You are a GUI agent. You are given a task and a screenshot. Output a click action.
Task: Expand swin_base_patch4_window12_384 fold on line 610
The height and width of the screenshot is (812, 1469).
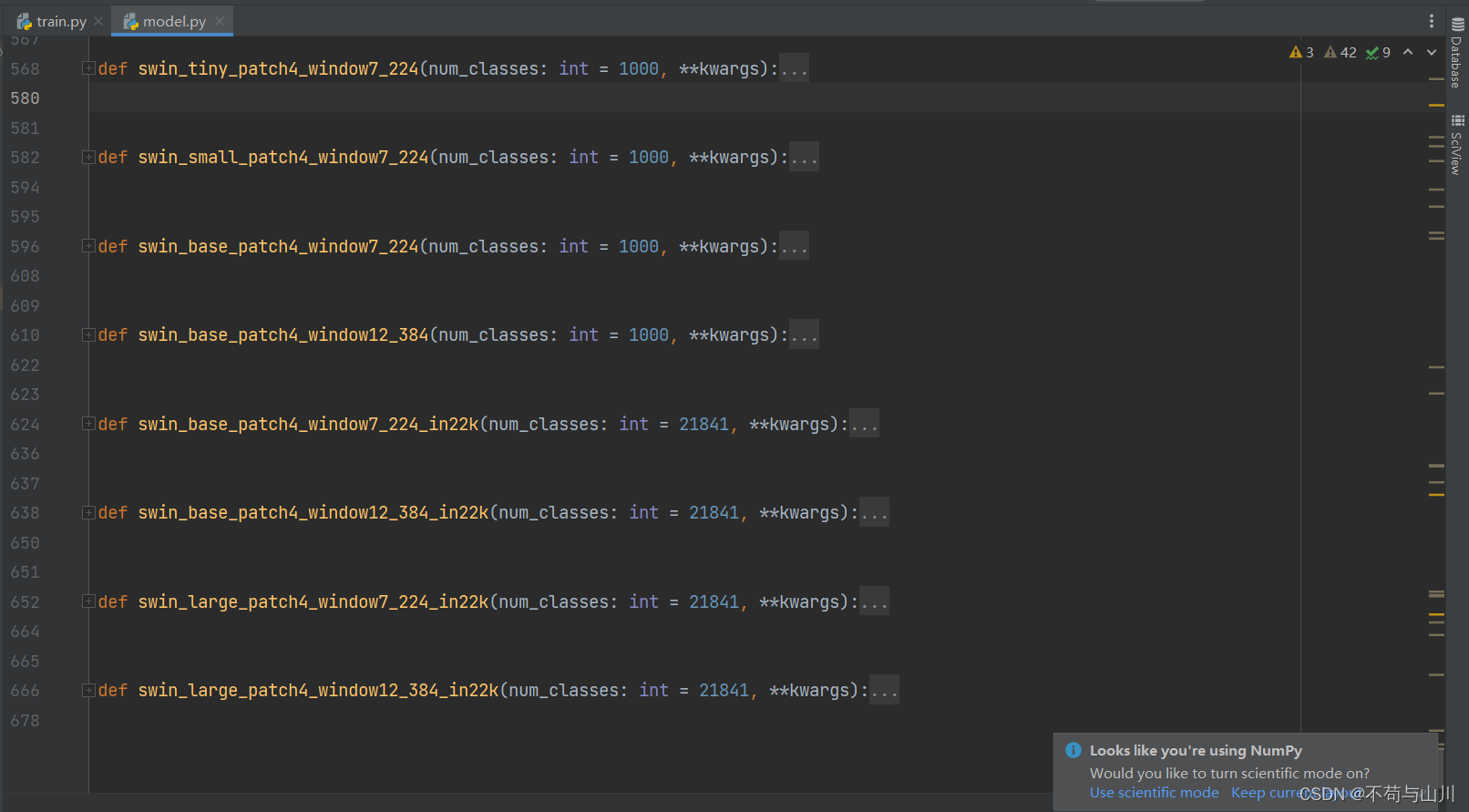click(x=88, y=334)
